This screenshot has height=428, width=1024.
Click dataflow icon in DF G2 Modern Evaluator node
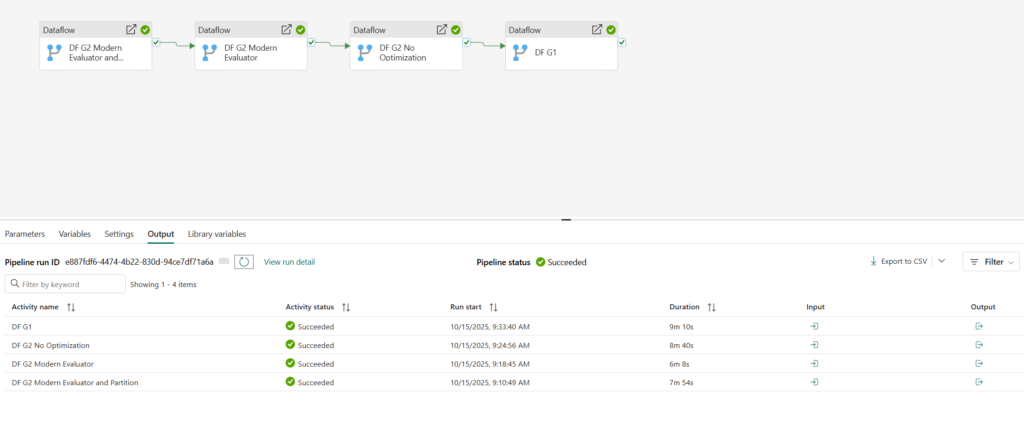(210, 53)
